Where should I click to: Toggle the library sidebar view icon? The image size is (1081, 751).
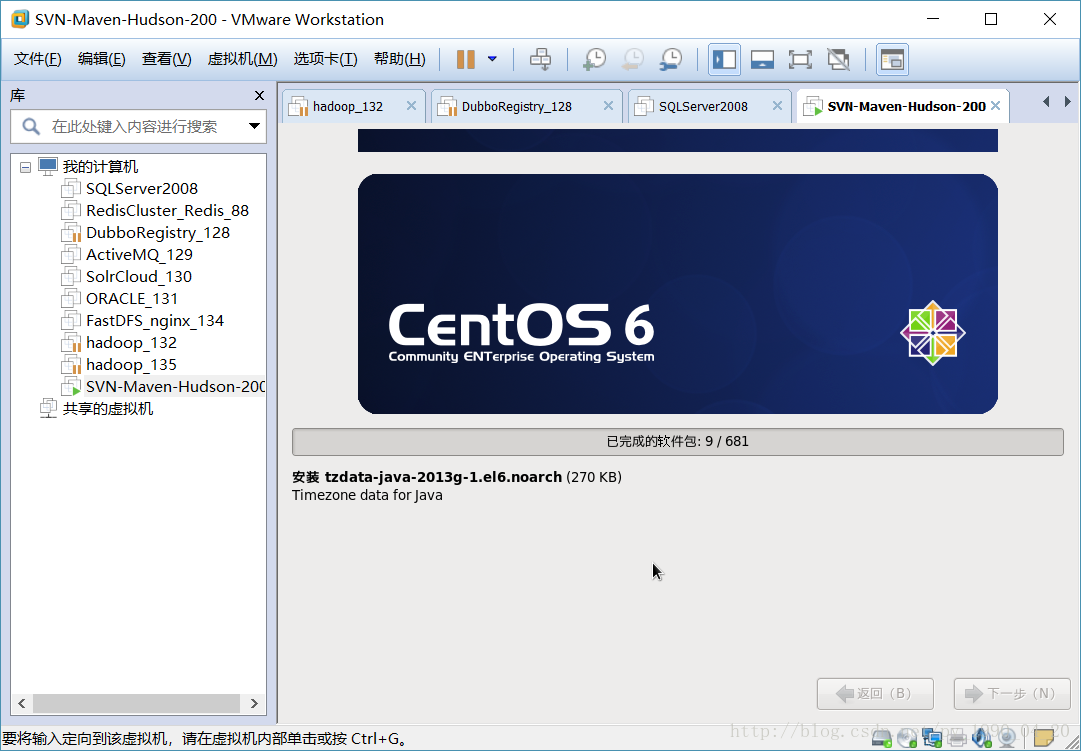724,59
